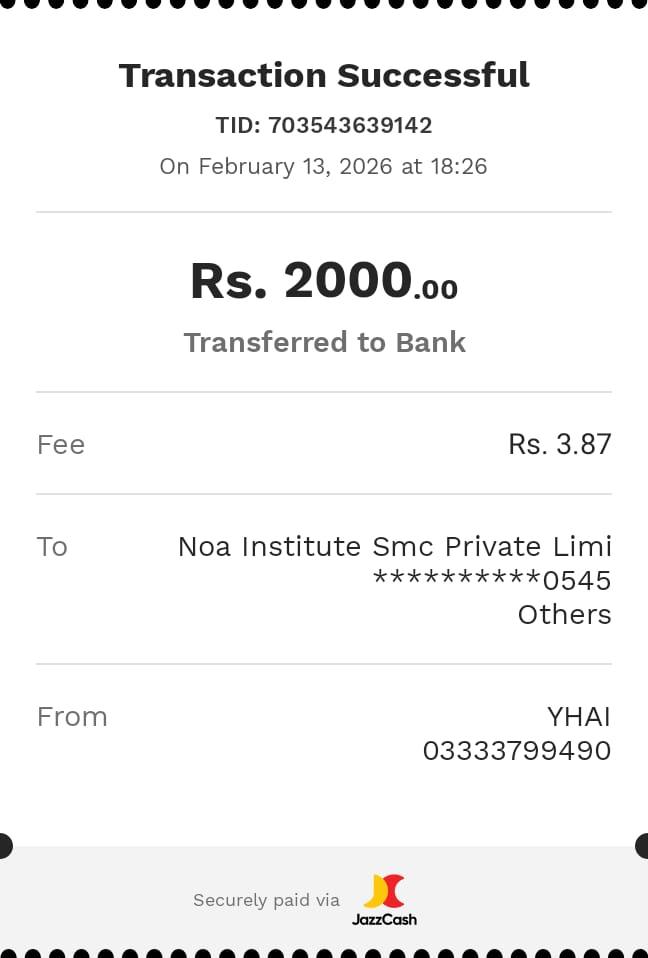648x958 pixels.
Task: Click the left receipt notch dot
Action: (x=4, y=846)
